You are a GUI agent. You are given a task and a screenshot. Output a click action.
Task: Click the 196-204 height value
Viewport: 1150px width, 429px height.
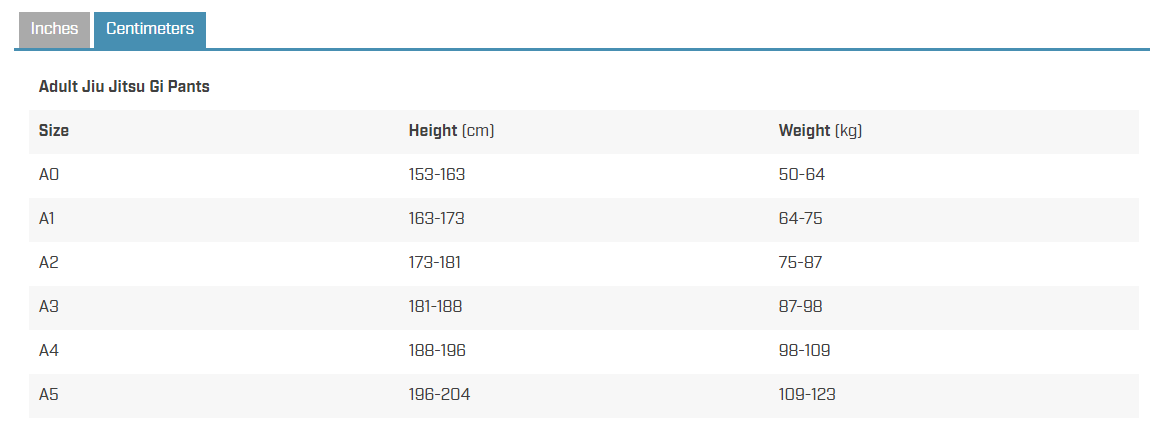(x=439, y=395)
